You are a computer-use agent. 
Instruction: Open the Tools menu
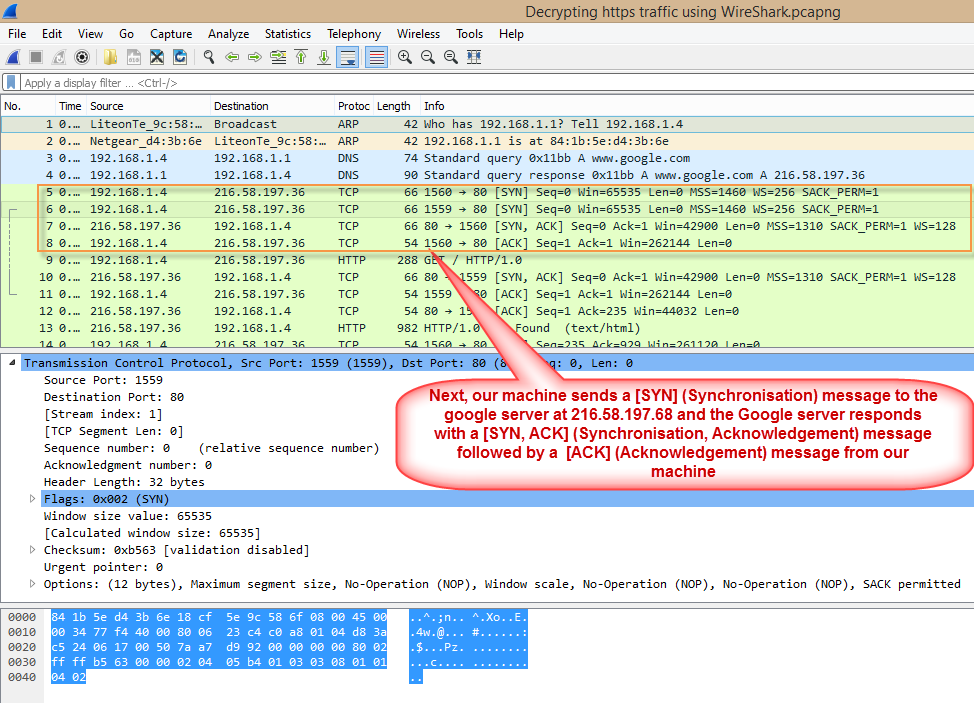pos(469,34)
